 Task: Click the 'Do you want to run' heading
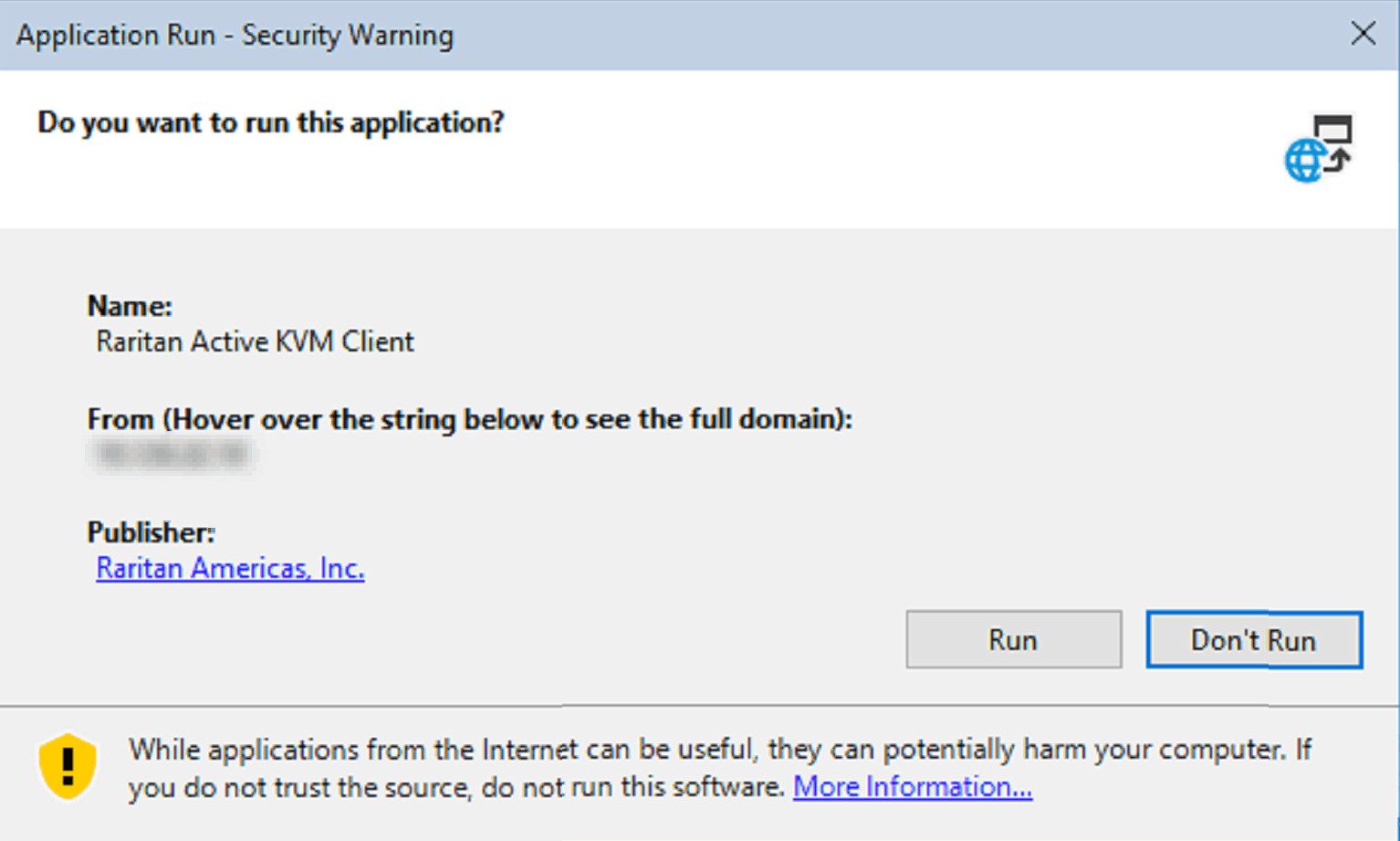coord(270,122)
